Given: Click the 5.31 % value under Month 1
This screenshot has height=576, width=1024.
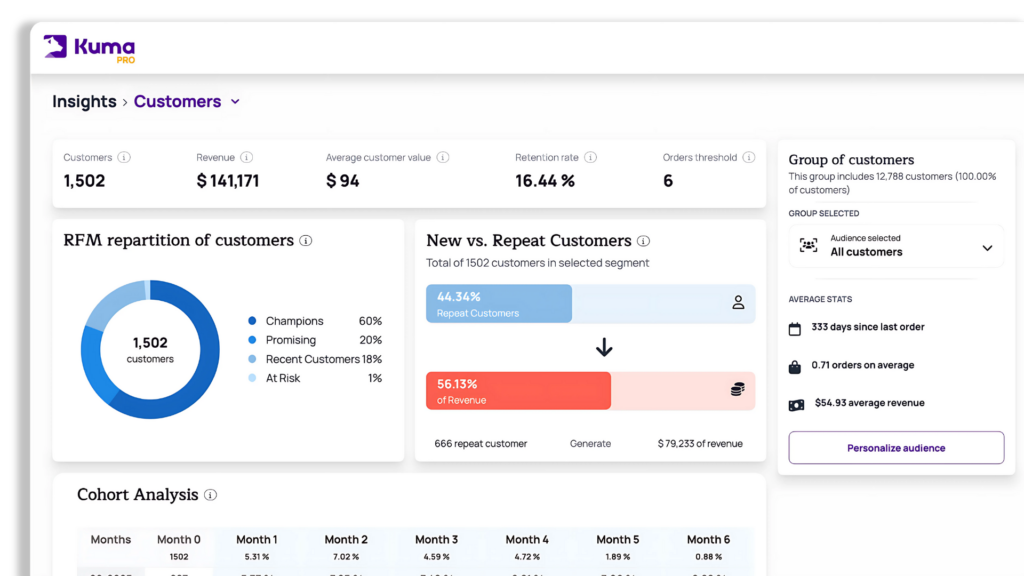Looking at the screenshot, I should [257, 557].
